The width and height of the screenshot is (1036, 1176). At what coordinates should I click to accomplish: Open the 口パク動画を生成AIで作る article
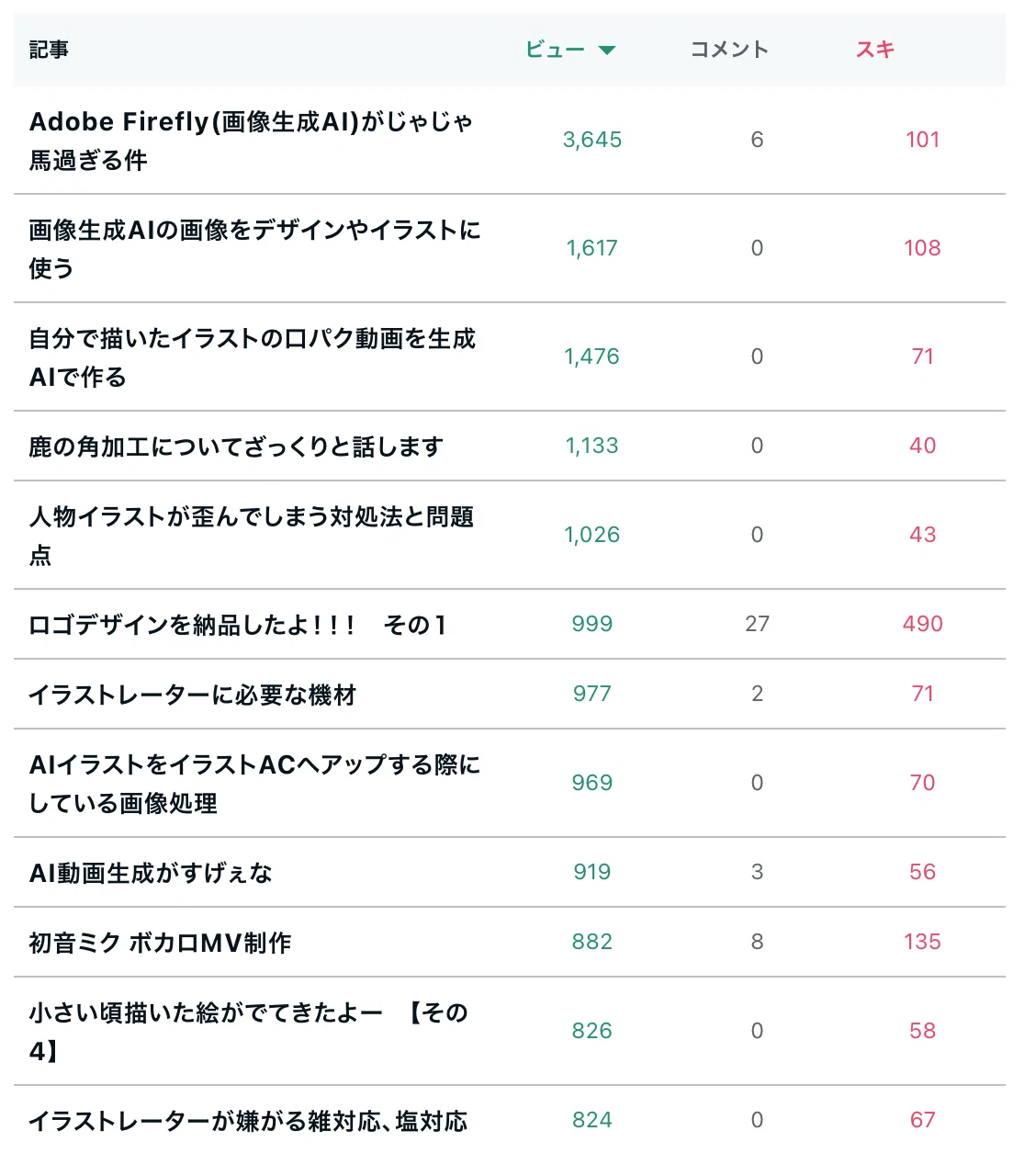(x=253, y=357)
